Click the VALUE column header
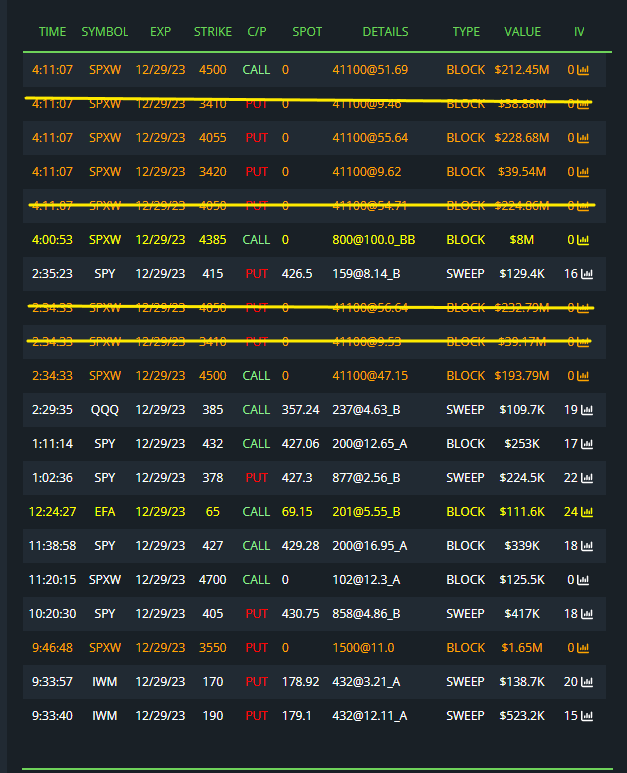Image resolution: width=627 pixels, height=773 pixels. [x=522, y=32]
